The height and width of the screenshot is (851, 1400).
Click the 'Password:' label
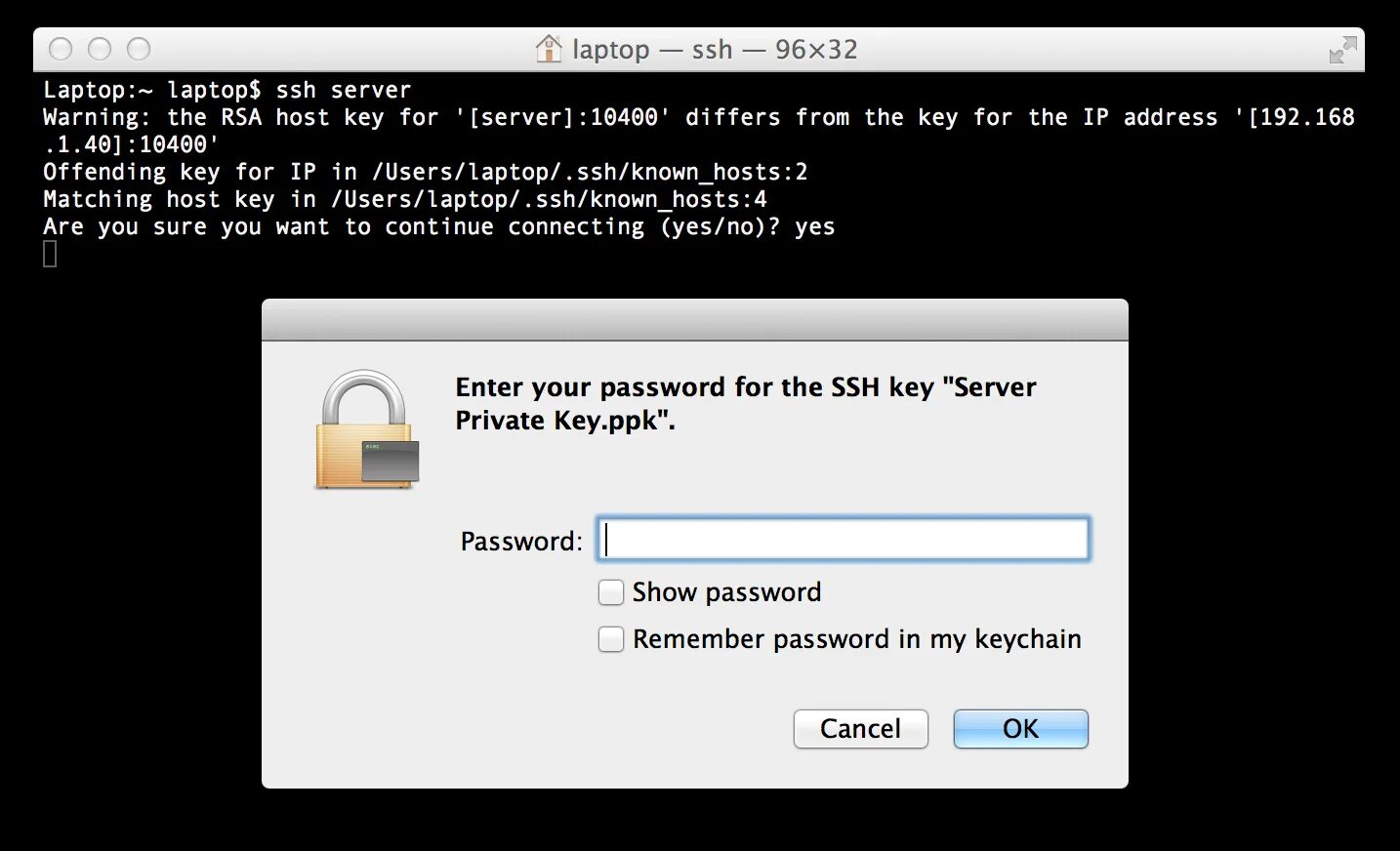pyautogui.click(x=521, y=541)
